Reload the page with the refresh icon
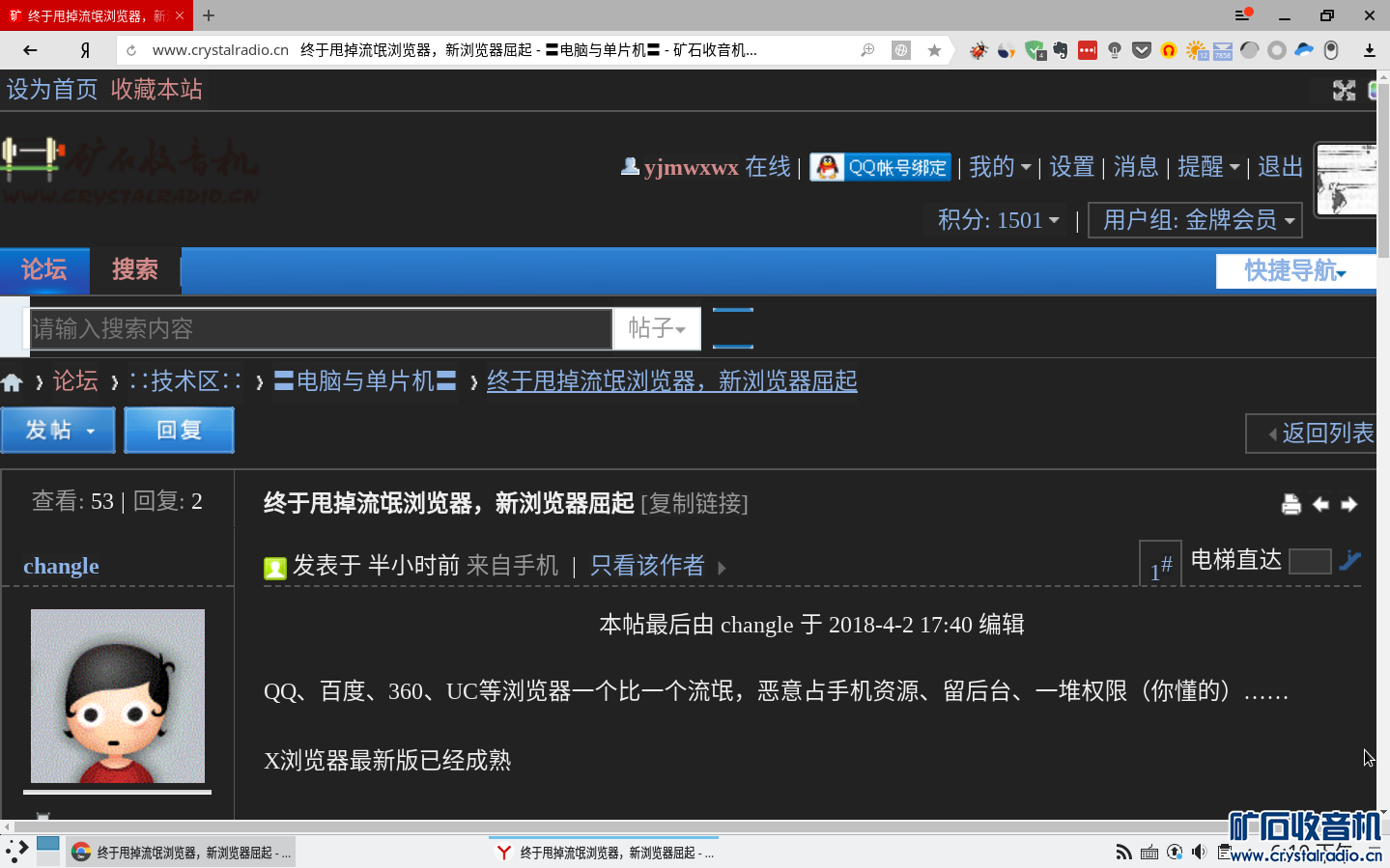 click(x=131, y=50)
